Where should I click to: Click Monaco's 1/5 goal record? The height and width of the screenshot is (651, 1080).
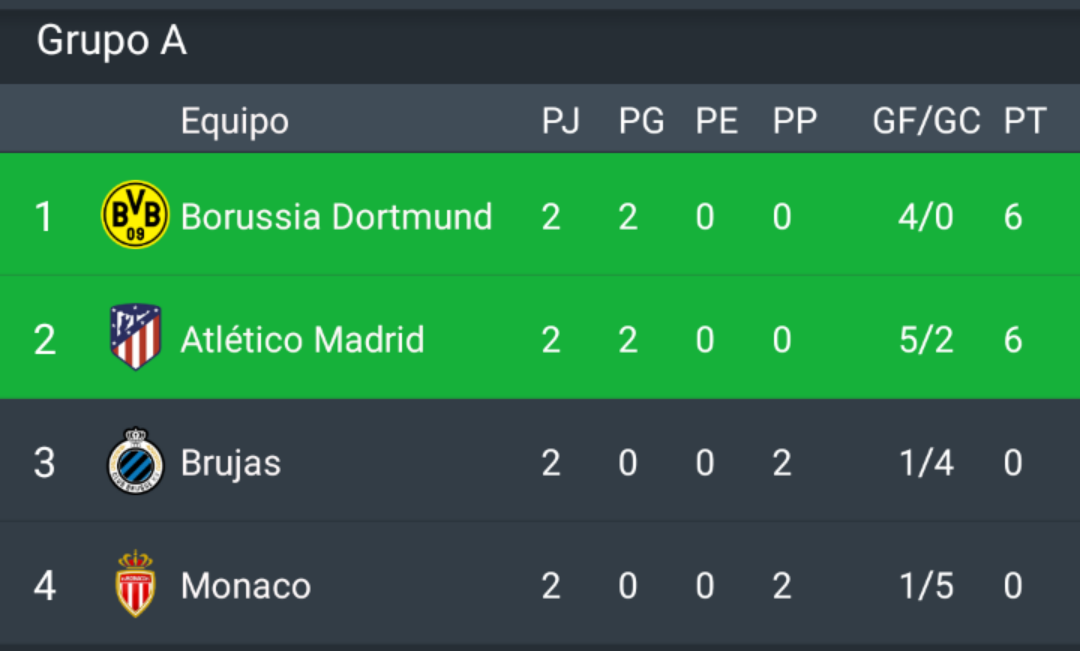point(926,586)
